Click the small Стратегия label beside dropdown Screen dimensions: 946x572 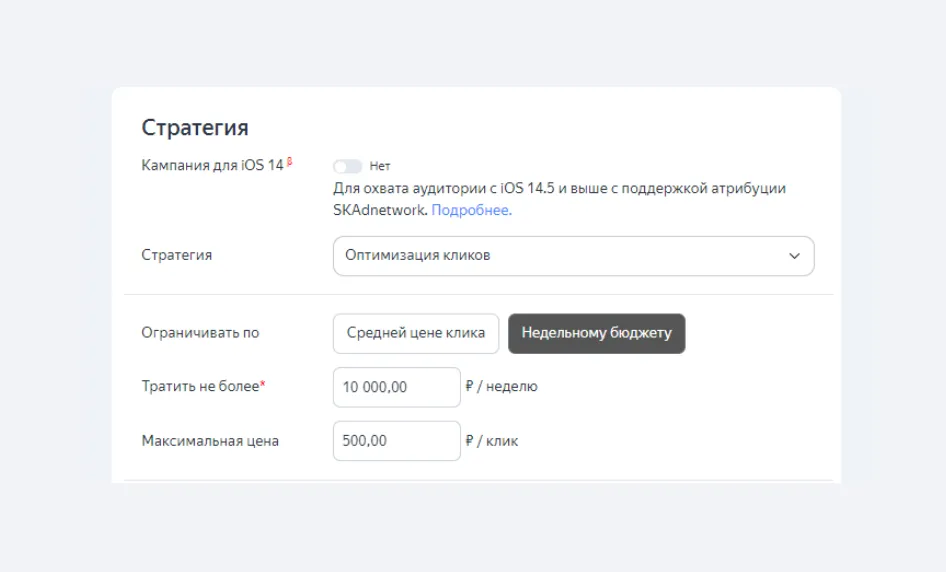pyautogui.click(x=177, y=255)
